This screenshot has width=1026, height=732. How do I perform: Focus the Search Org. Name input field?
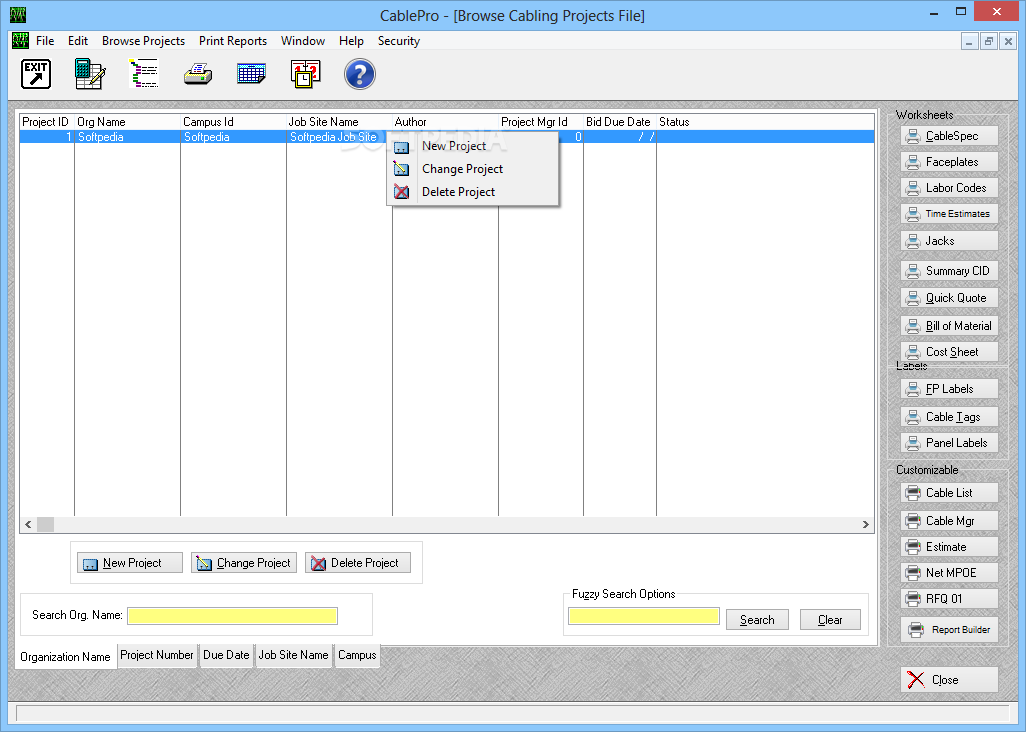click(x=232, y=616)
